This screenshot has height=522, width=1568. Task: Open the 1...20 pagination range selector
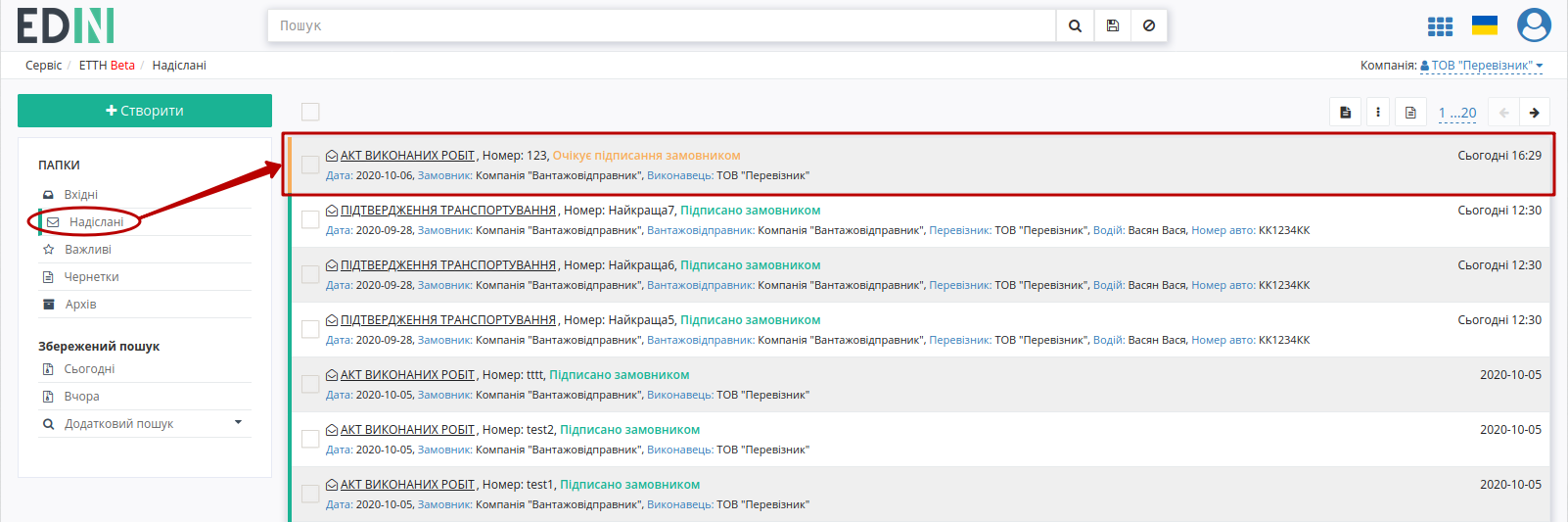(x=1457, y=113)
